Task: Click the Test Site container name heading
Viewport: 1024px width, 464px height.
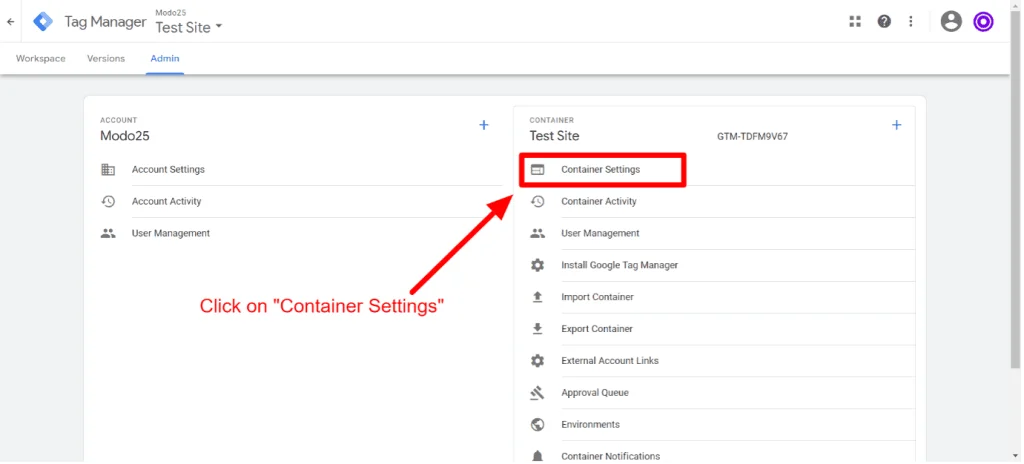Action: [554, 136]
